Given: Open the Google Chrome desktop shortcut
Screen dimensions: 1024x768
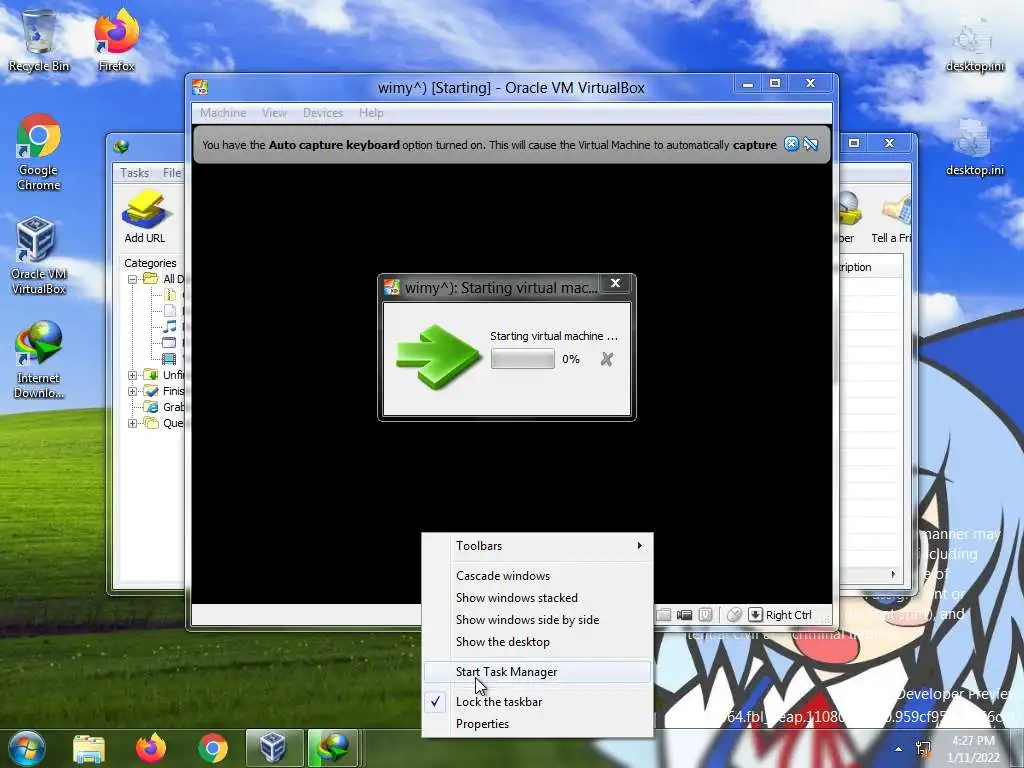Looking at the screenshot, I should (x=39, y=152).
